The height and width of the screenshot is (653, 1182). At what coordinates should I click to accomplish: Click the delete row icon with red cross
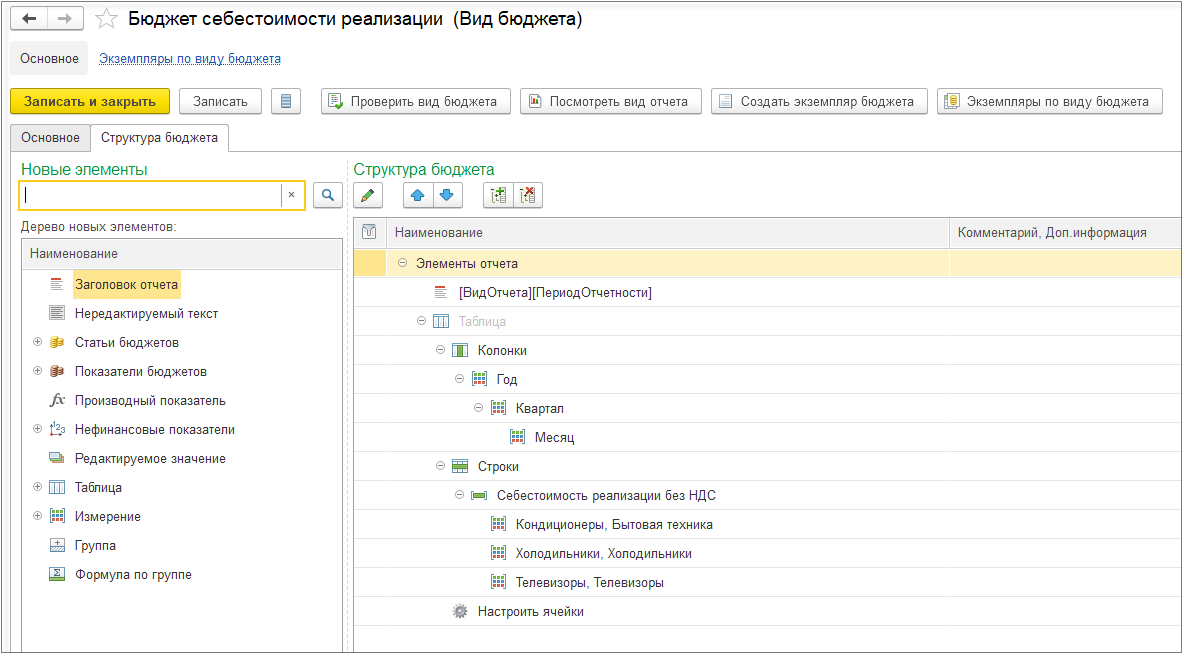click(528, 195)
